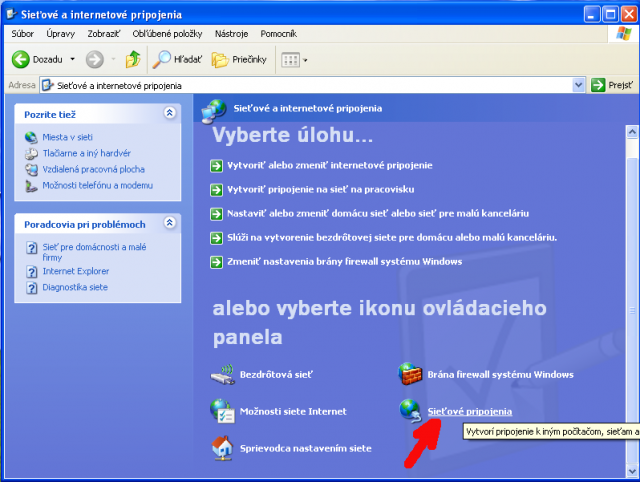Viewport: 640px width, 482px height.
Task: Open Možnosti siete Internet checklist icon
Action: point(222,411)
